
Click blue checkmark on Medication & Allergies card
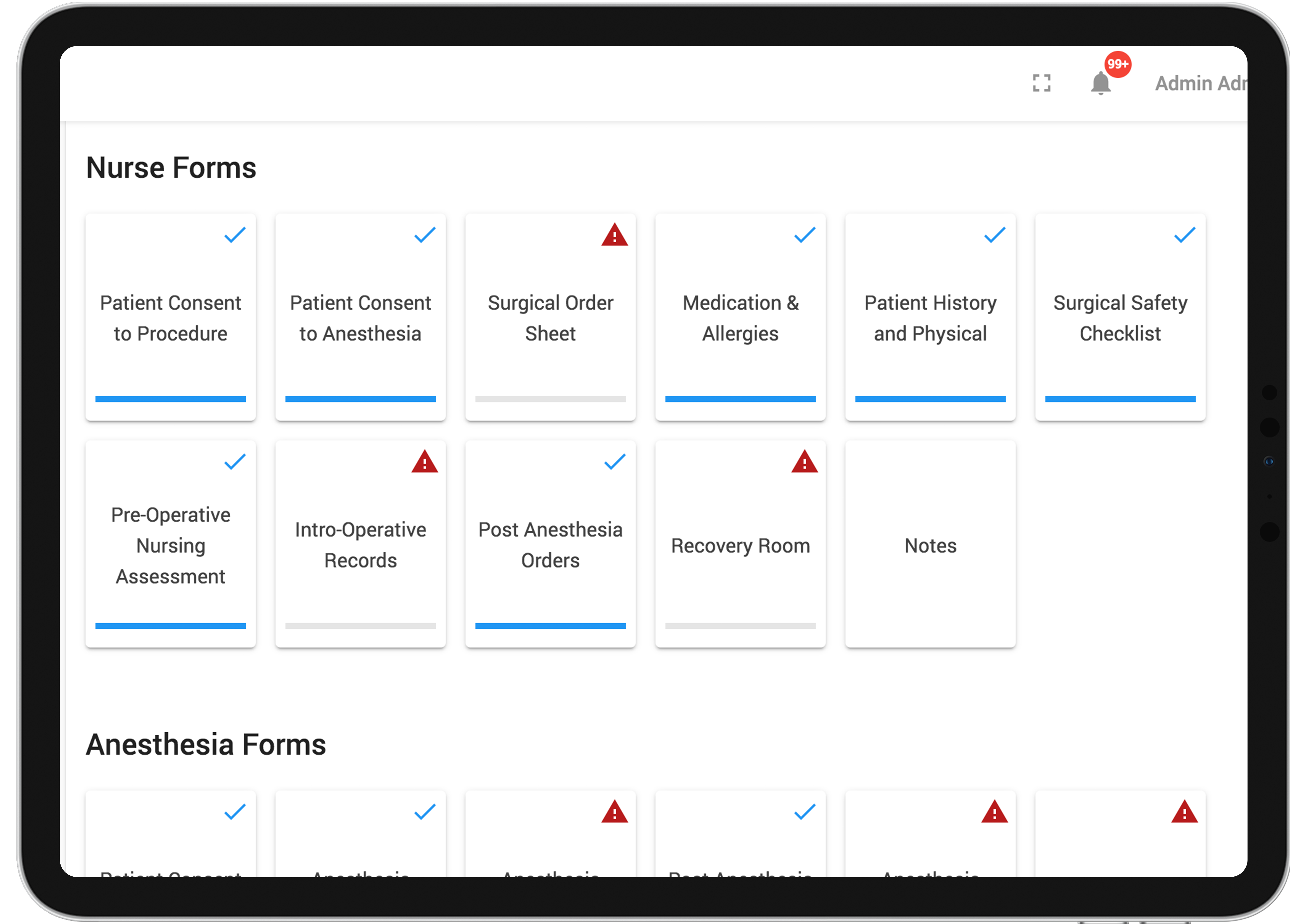(805, 235)
